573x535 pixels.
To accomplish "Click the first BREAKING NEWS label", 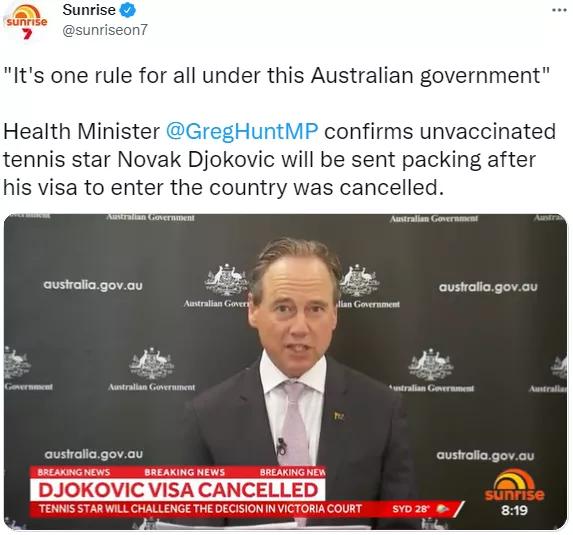I will pos(73,472).
